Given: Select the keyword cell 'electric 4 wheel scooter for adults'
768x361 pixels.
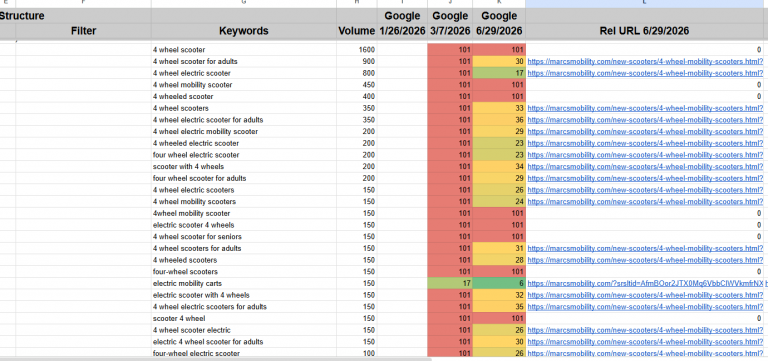Looking at the screenshot, I should coord(243,342).
